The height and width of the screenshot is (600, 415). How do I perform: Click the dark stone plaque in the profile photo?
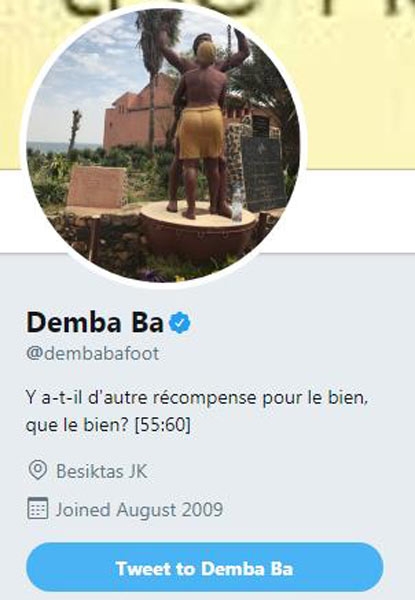264,174
